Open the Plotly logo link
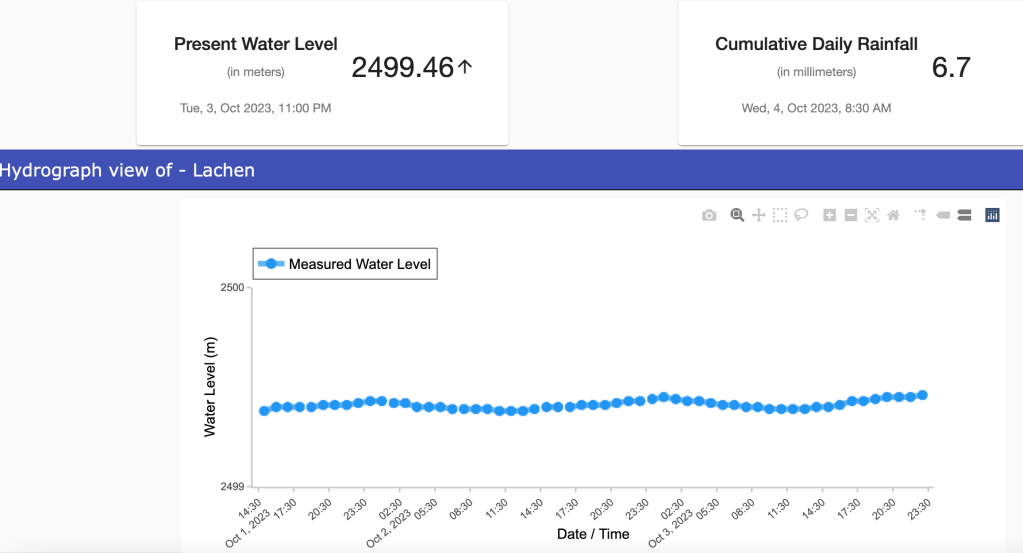Viewport: 1023px width, 553px height. pyautogui.click(x=992, y=215)
